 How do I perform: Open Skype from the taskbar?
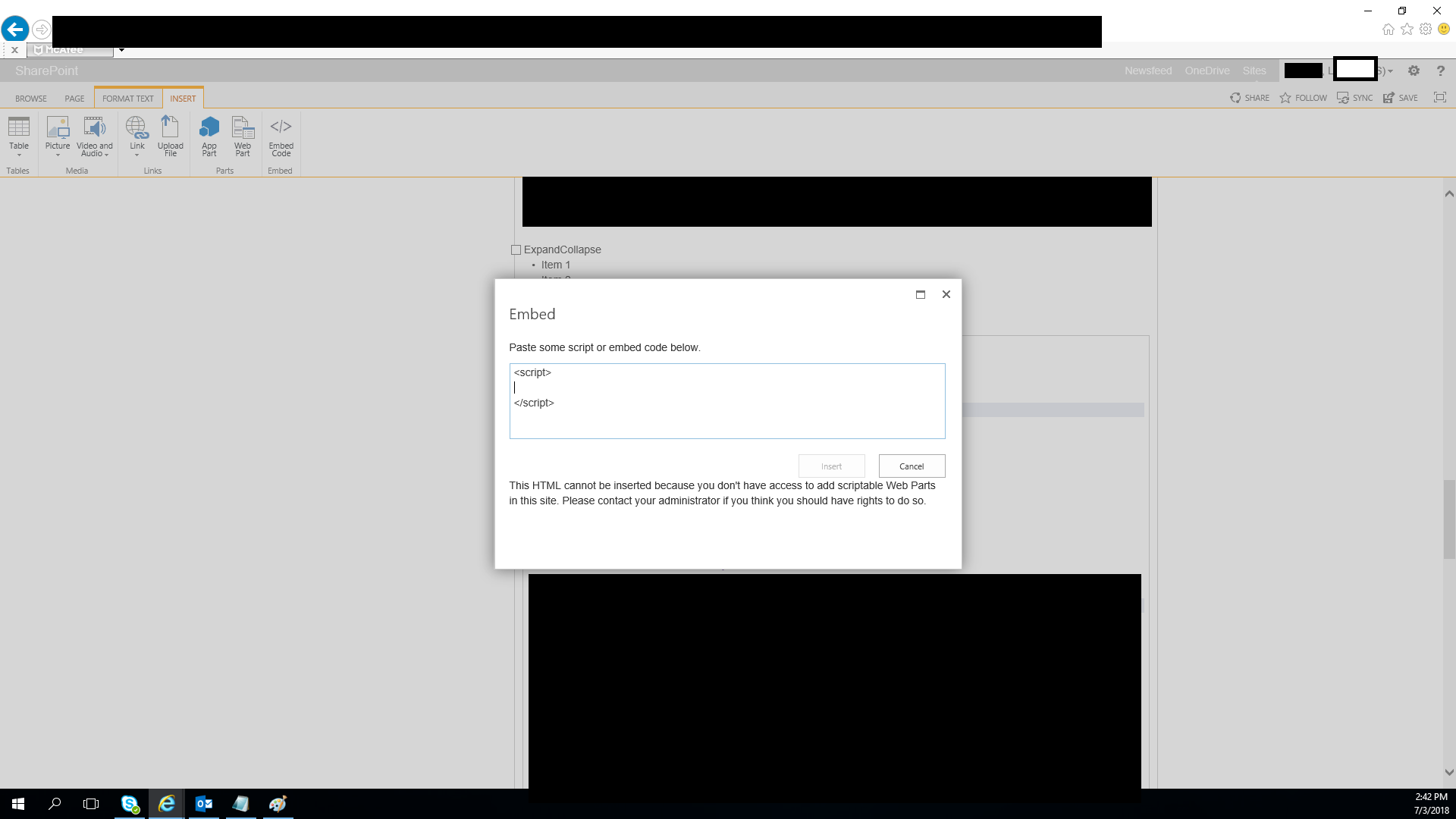click(130, 804)
